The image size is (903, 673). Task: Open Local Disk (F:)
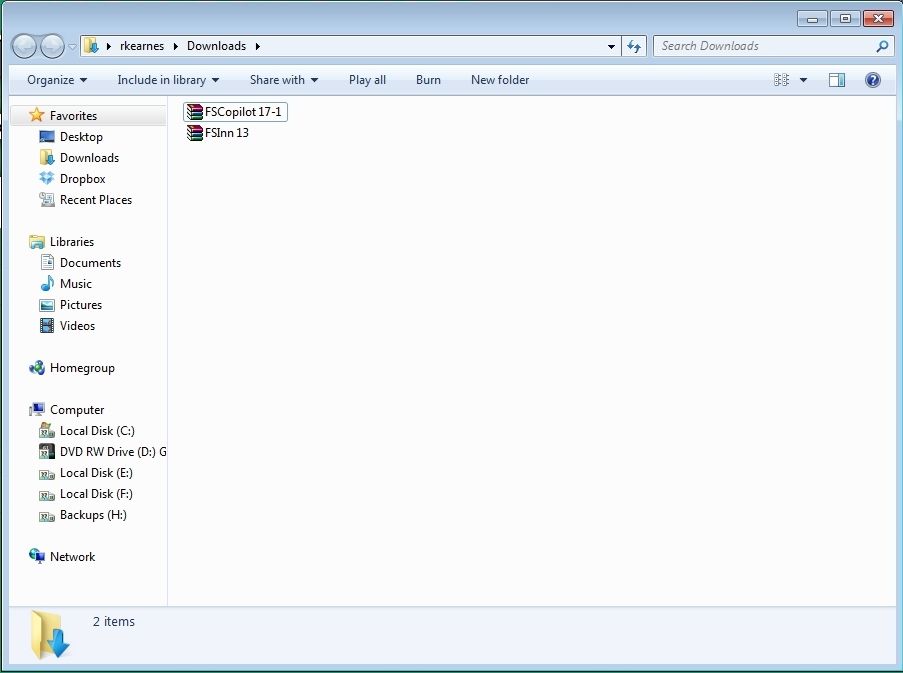click(96, 494)
